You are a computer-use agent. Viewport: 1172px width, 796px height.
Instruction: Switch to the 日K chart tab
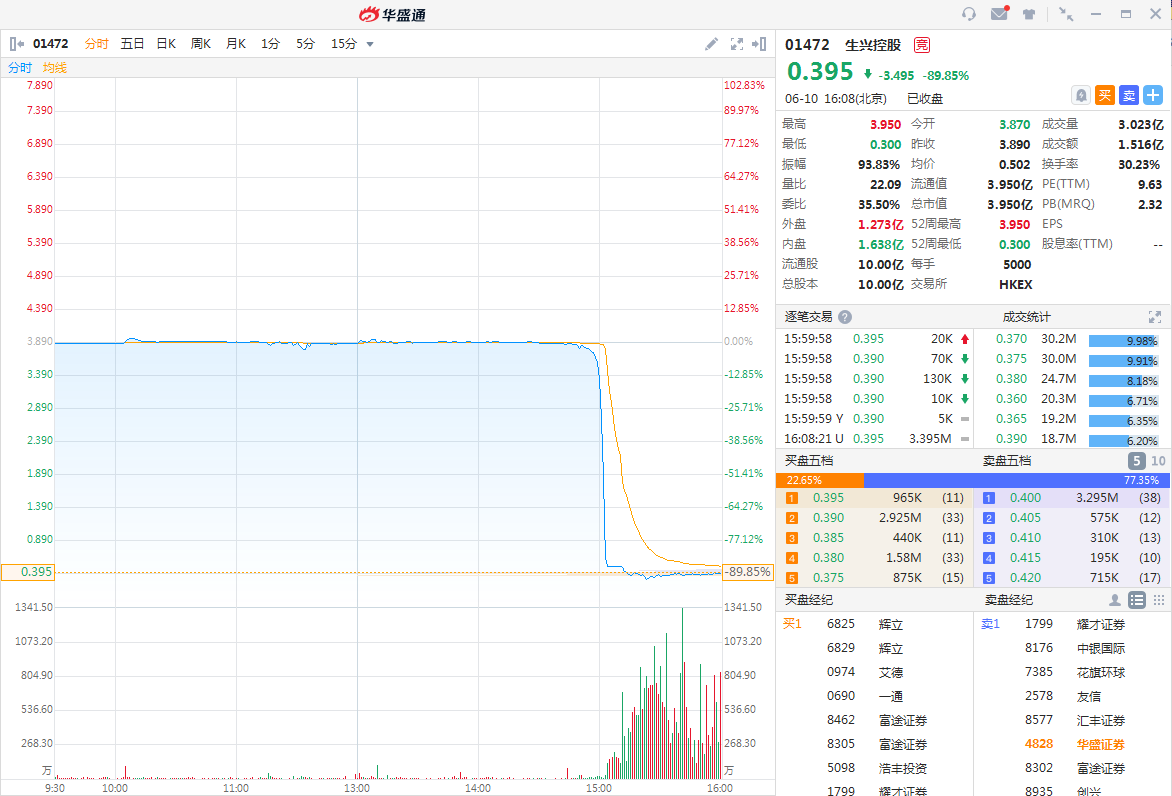click(x=166, y=44)
